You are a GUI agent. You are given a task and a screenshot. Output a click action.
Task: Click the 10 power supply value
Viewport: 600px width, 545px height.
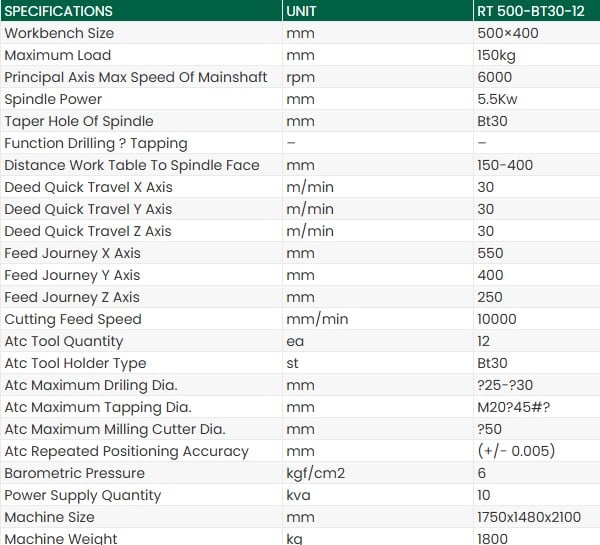pos(484,495)
